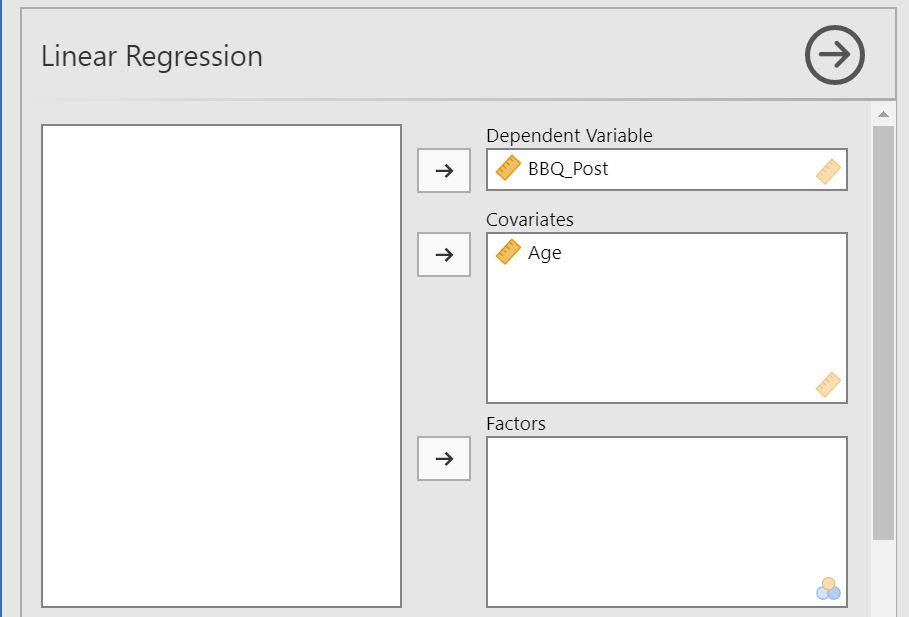Click the Covariates label
The width and height of the screenshot is (909, 617).
pyautogui.click(x=530, y=220)
